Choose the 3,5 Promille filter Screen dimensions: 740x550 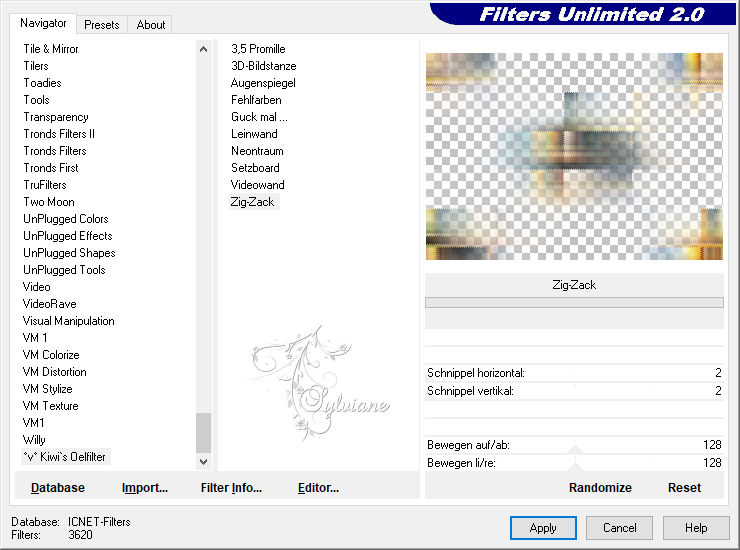point(258,49)
